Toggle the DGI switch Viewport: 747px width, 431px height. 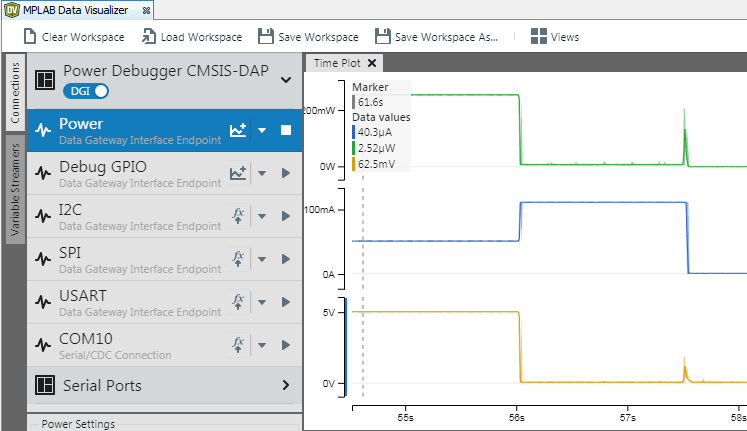click(x=86, y=91)
